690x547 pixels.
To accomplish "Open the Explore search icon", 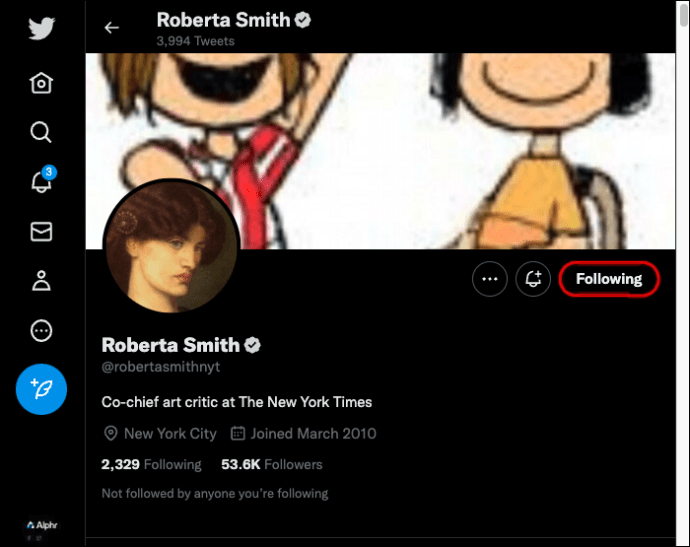I will click(41, 132).
